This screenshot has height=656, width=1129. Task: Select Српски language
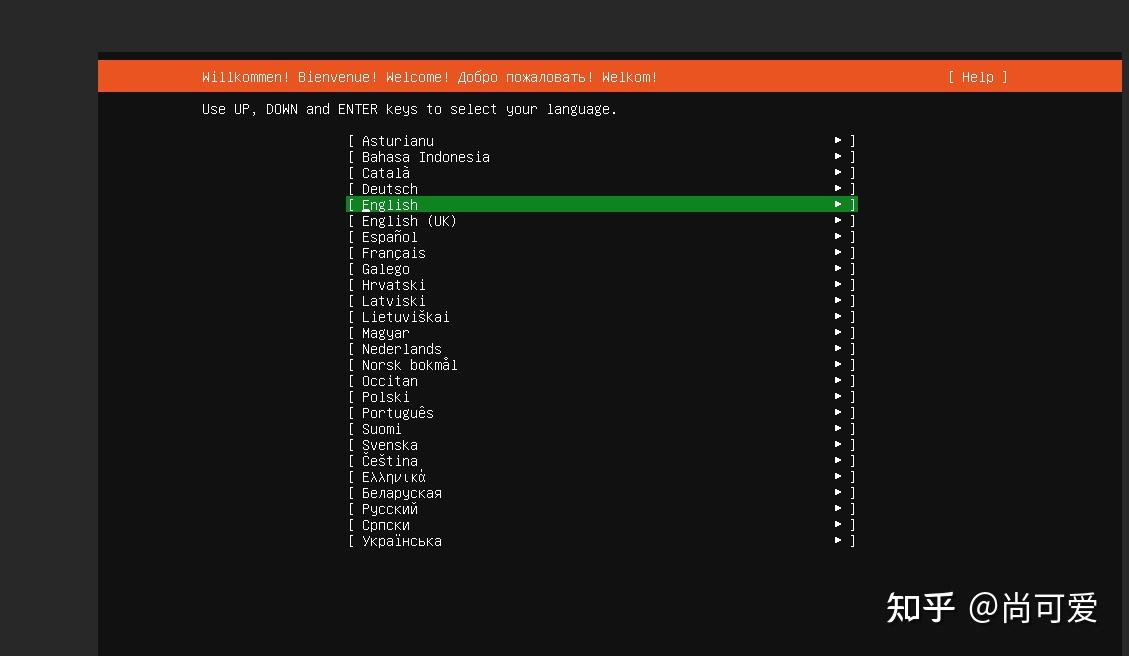tap(602, 525)
